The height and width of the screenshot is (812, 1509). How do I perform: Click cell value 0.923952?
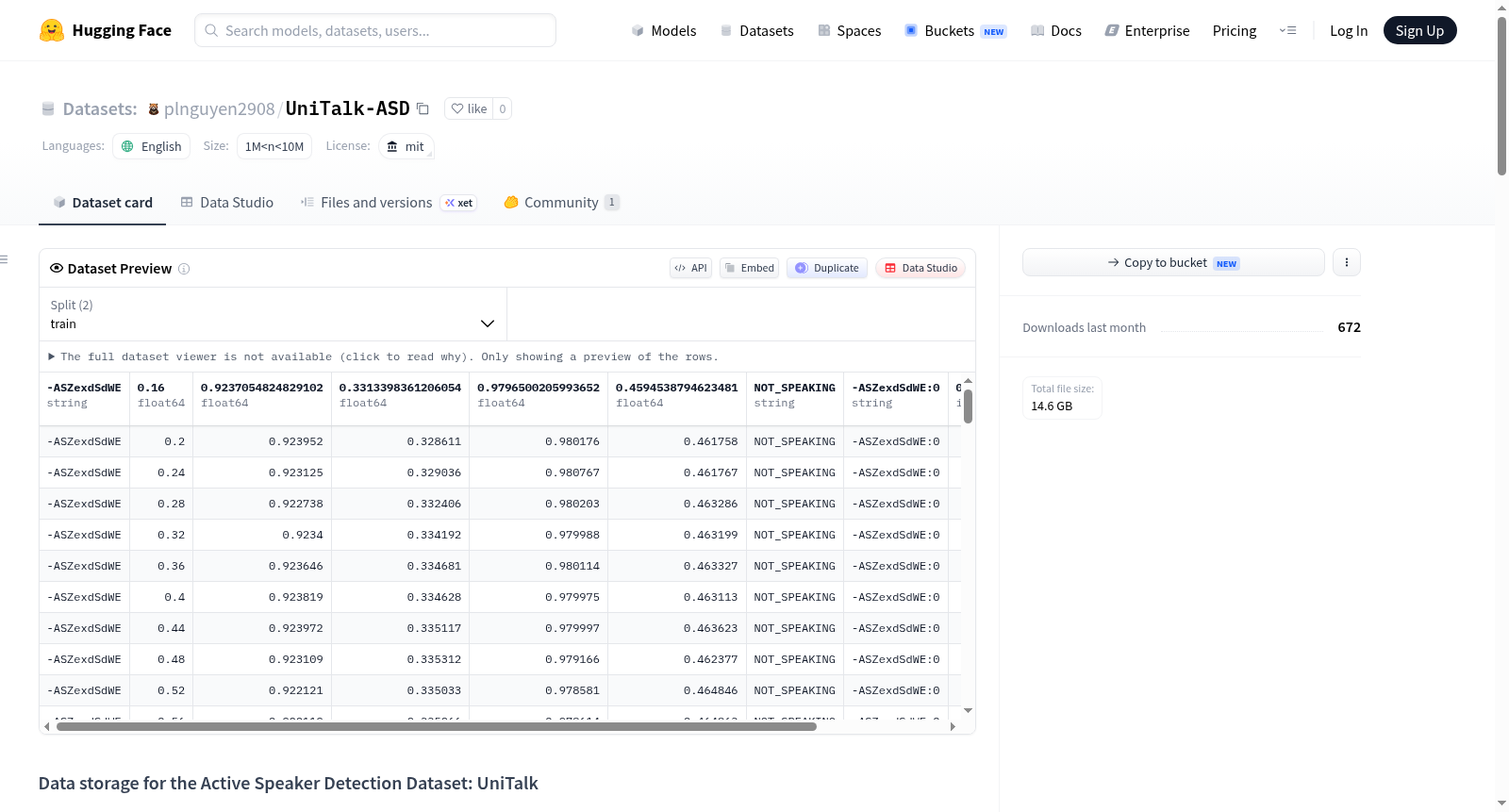point(295,441)
